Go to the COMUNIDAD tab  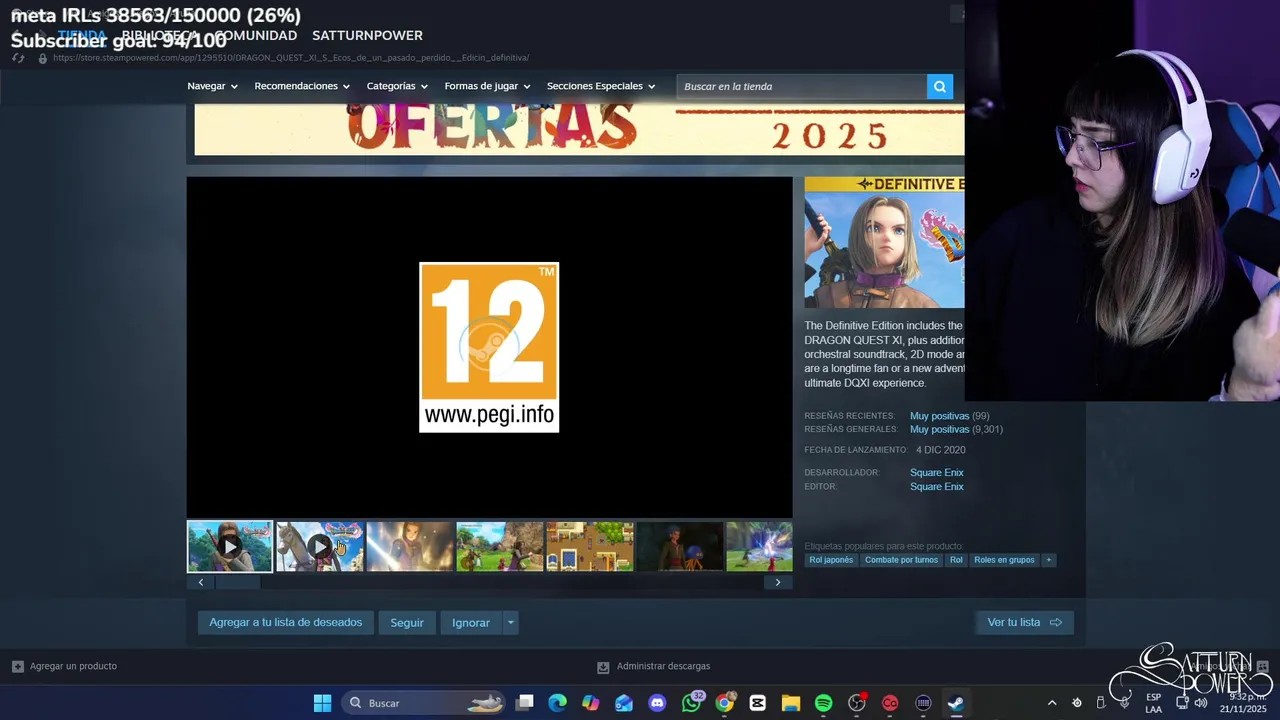[256, 35]
